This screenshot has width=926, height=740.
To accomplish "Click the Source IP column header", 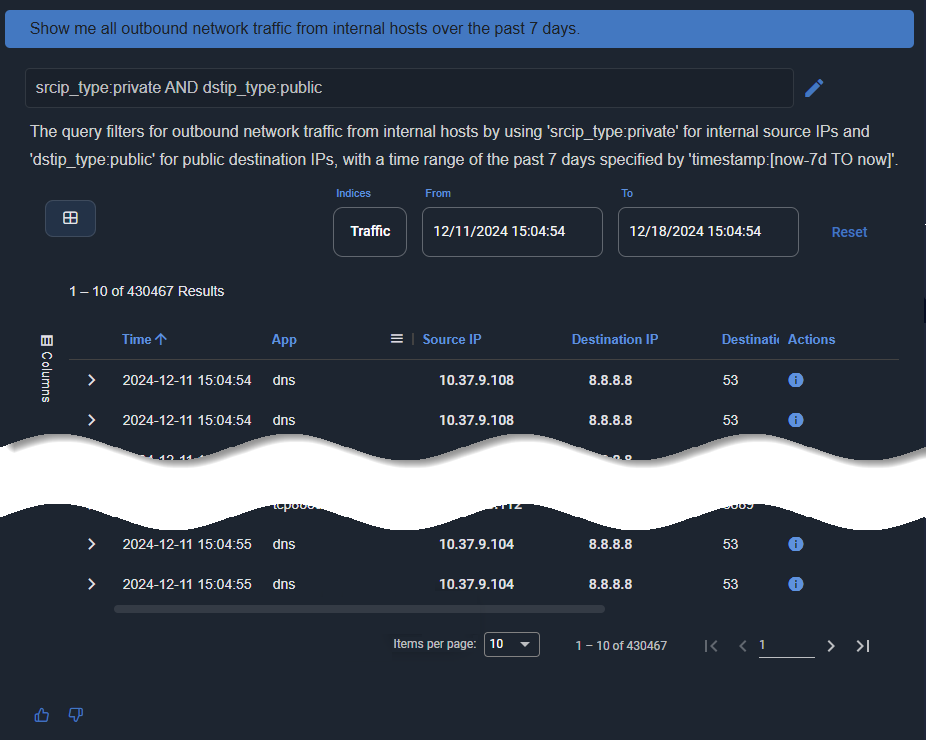I will point(452,339).
